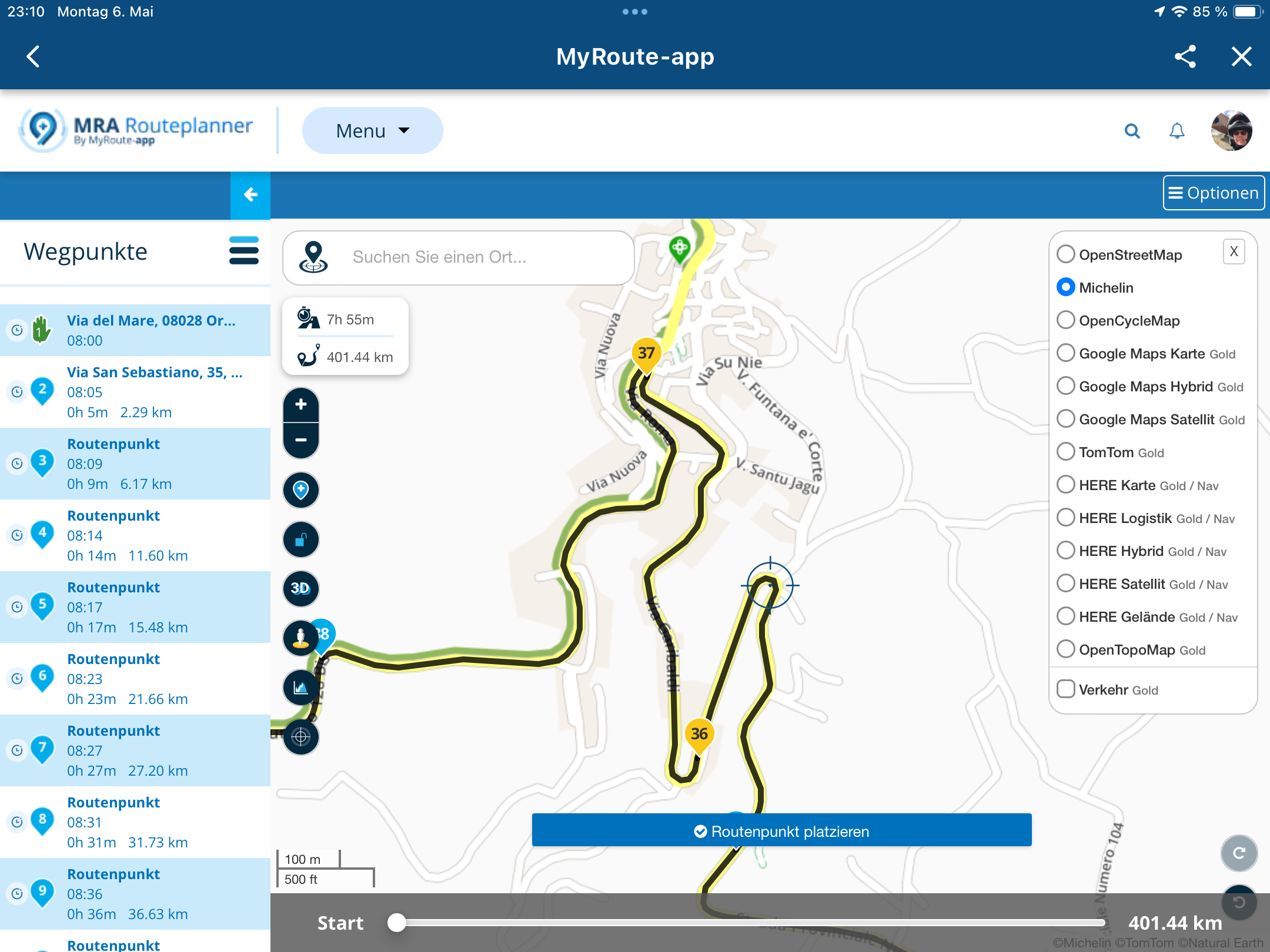Zoom out on the map

pos(301,440)
